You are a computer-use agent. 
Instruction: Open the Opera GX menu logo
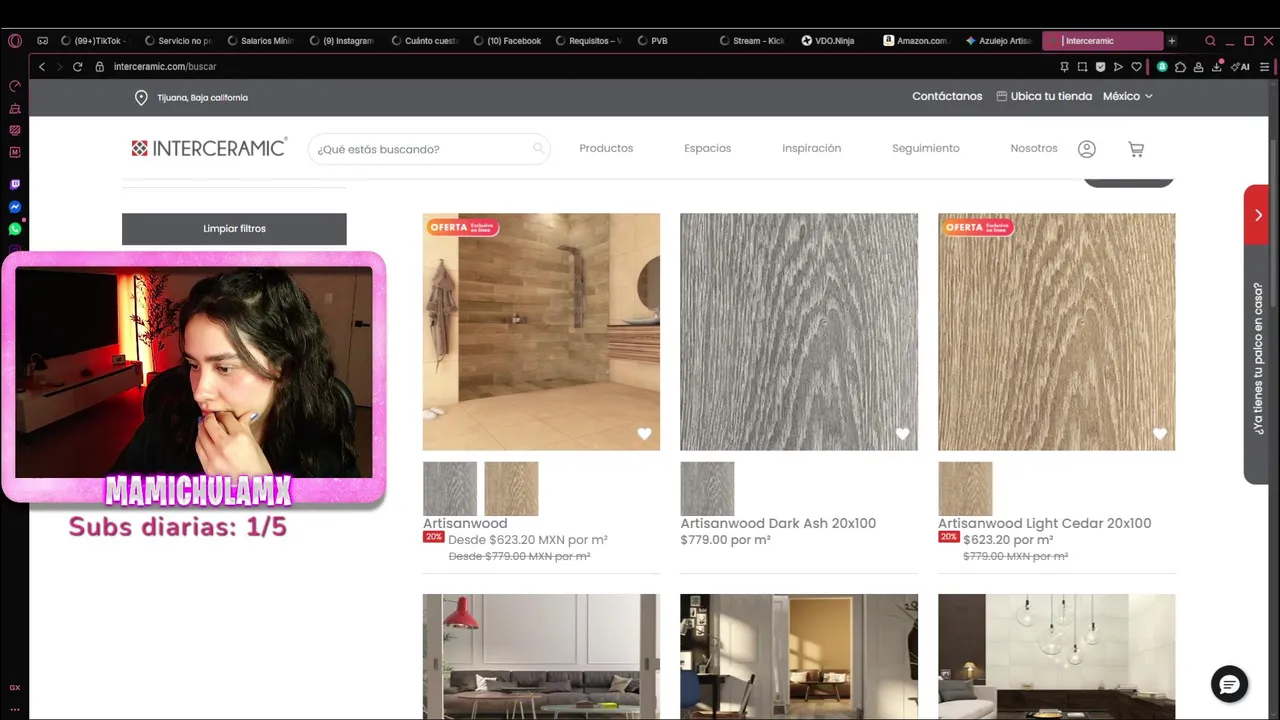coord(14,41)
